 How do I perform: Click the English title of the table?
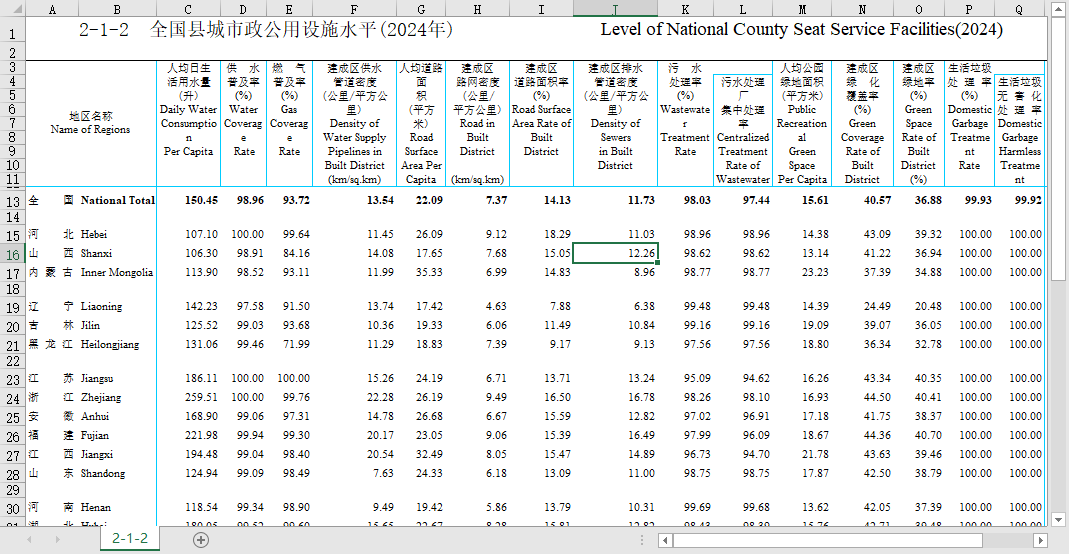tap(801, 30)
